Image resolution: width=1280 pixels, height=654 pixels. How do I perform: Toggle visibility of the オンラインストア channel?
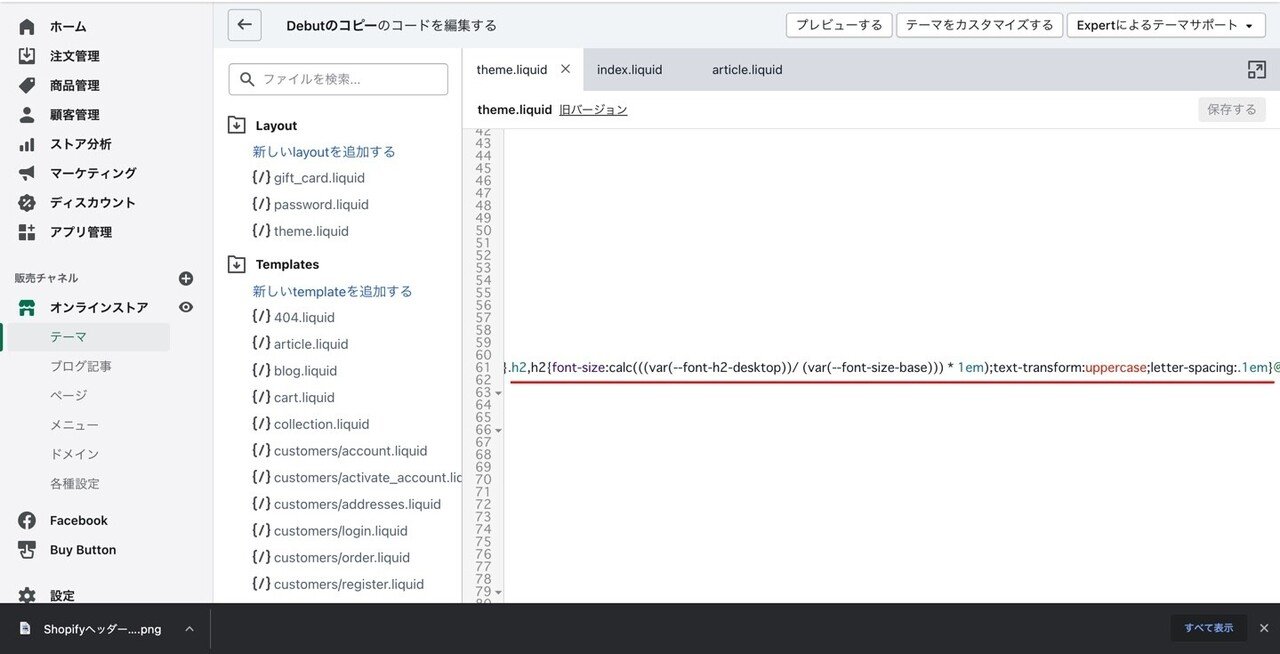186,307
